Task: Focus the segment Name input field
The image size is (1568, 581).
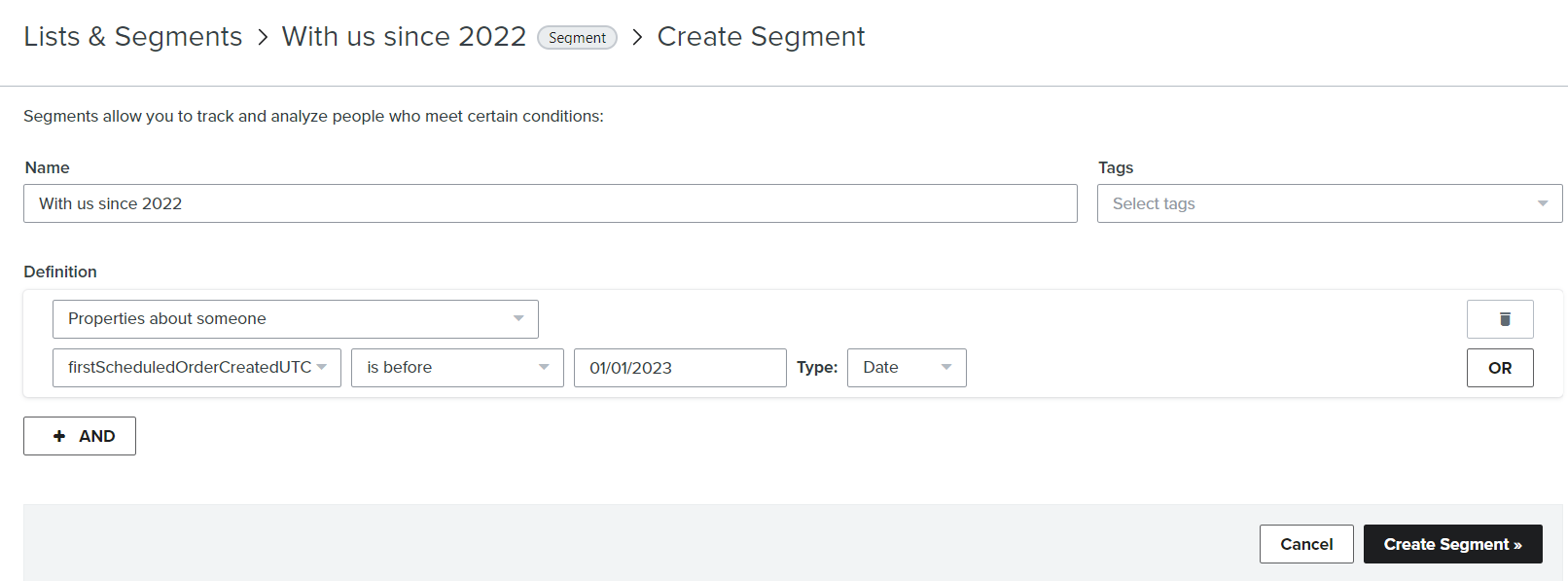Action: [551, 203]
